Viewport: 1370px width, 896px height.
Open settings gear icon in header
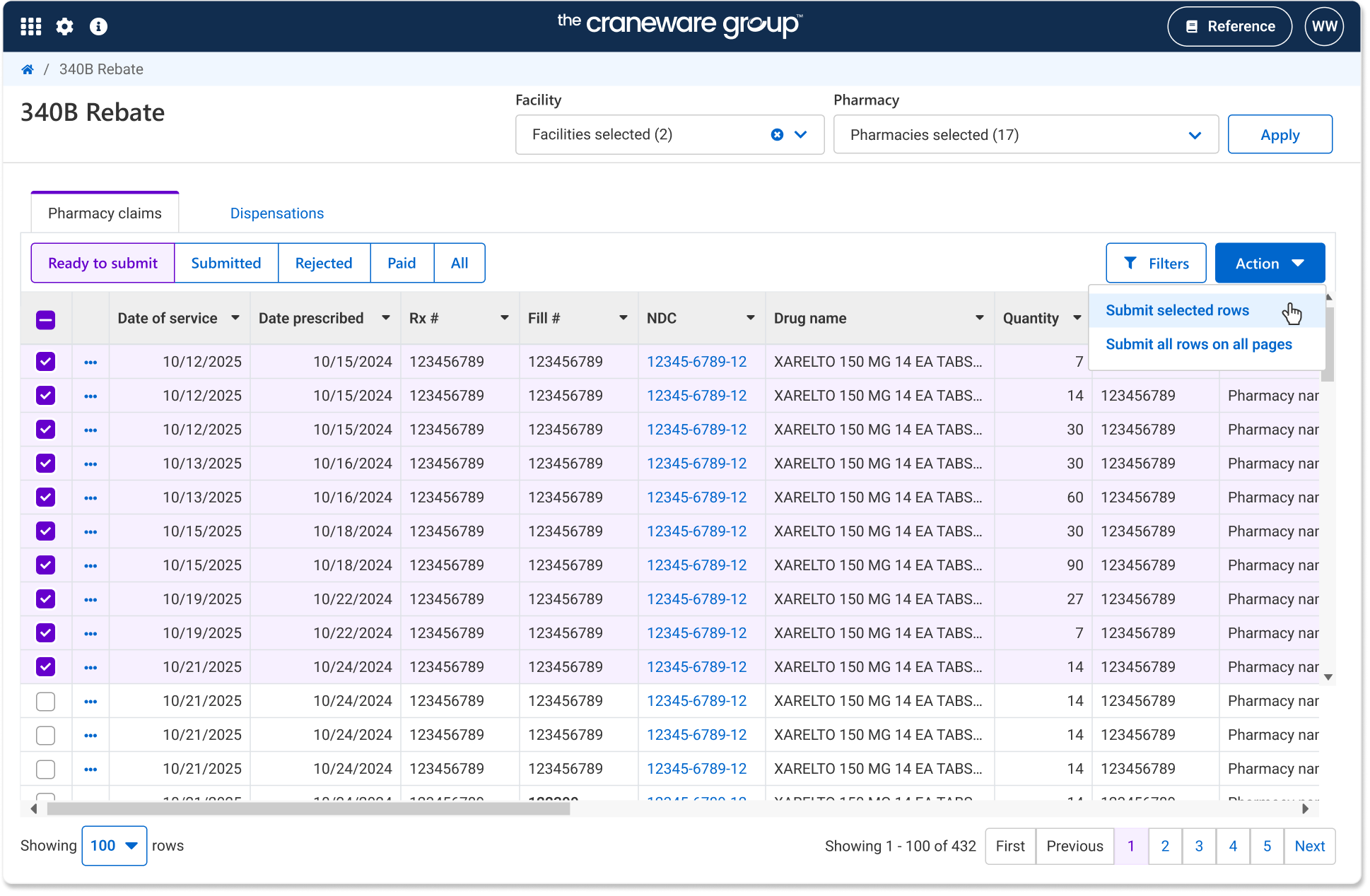coord(64,27)
